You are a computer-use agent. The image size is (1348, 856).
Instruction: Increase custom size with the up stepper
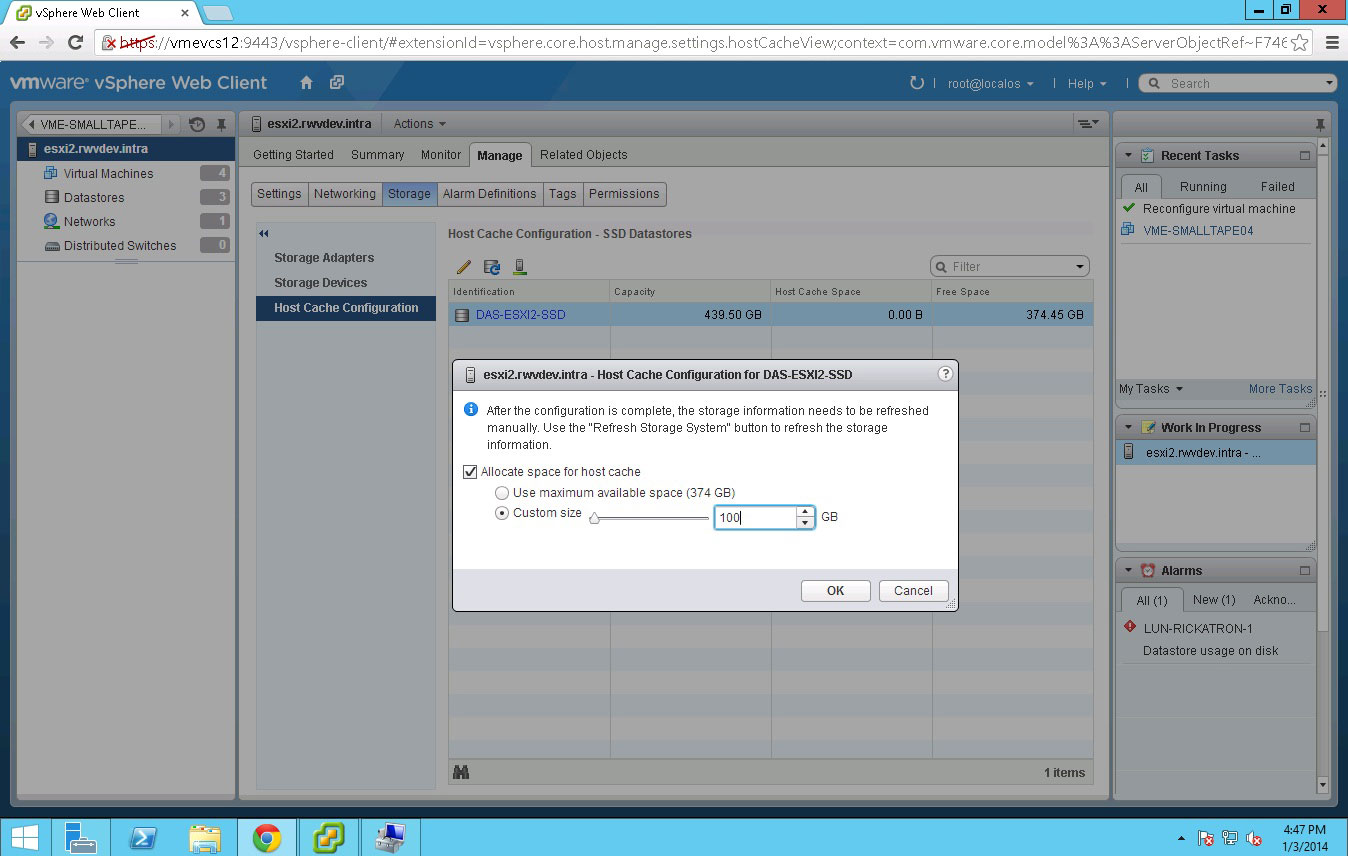805,512
